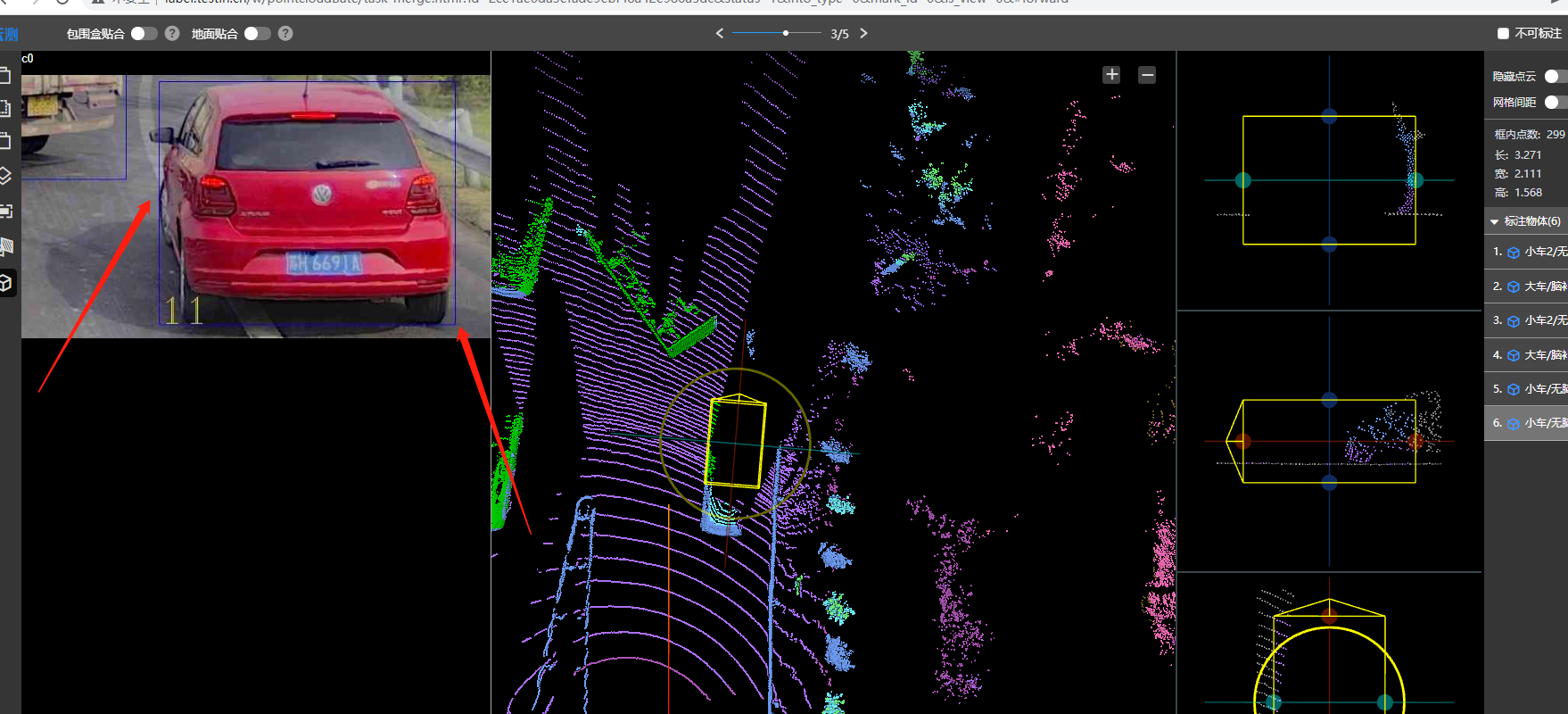This screenshot has height=714, width=1568.
Task: Toggle the 包围盒贴合 switch
Action: (144, 34)
